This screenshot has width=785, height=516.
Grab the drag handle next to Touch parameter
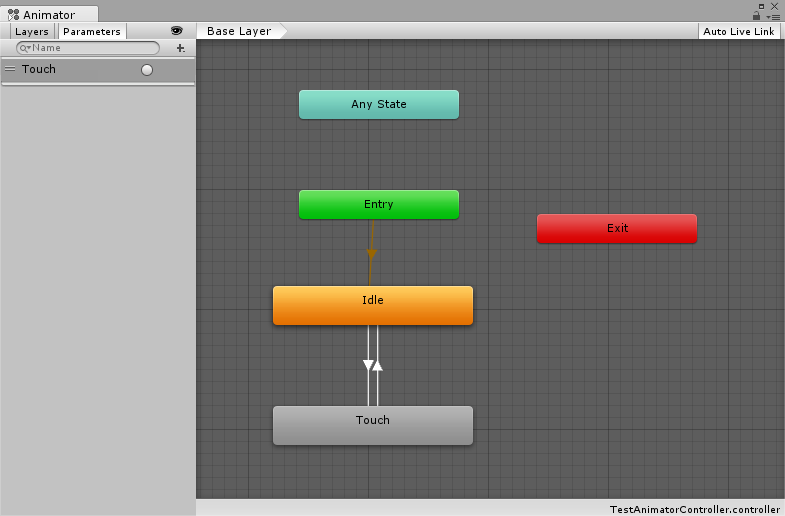pyautogui.click(x=10, y=69)
